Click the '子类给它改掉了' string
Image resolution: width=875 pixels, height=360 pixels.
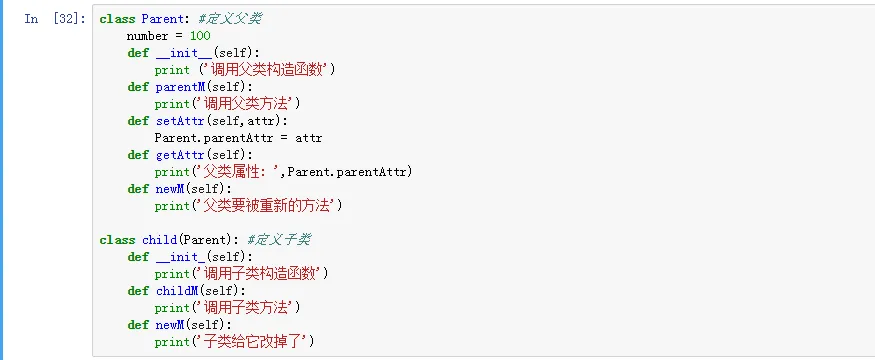click(x=252, y=342)
